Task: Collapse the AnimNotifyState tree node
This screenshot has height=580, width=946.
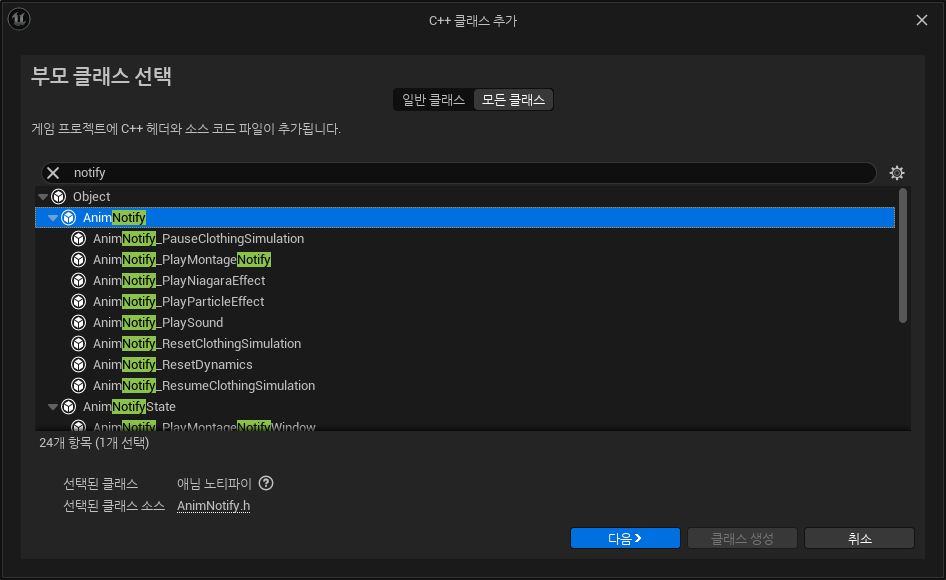Action: 53,407
